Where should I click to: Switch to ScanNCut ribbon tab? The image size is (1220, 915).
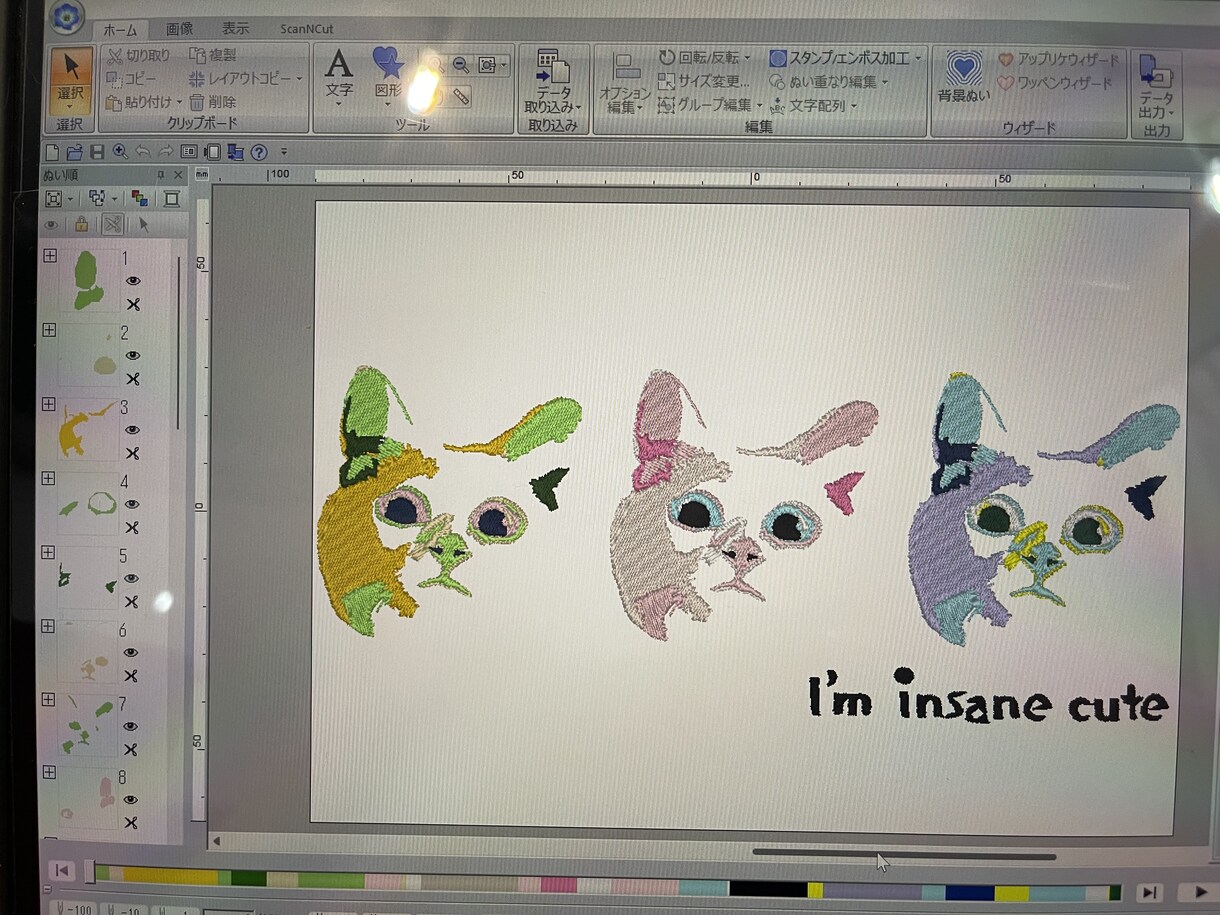click(307, 29)
